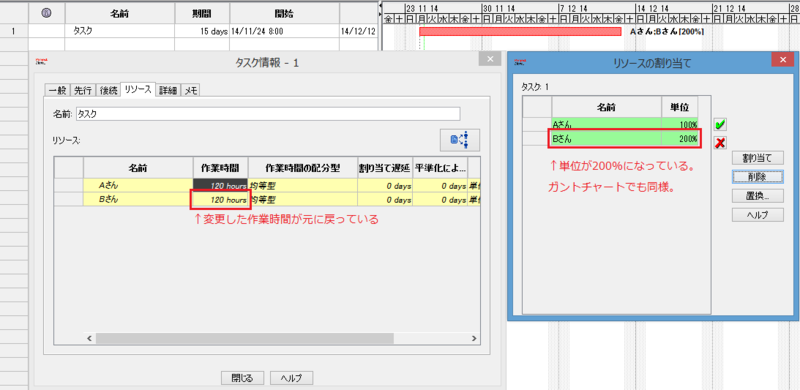Image resolution: width=800 pixels, height=390 pixels.
Task: Click 均等型 in the Bさん row
Action: tap(303, 200)
